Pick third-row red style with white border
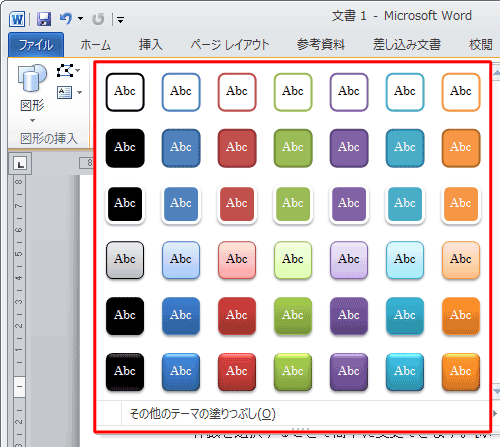 (x=237, y=204)
